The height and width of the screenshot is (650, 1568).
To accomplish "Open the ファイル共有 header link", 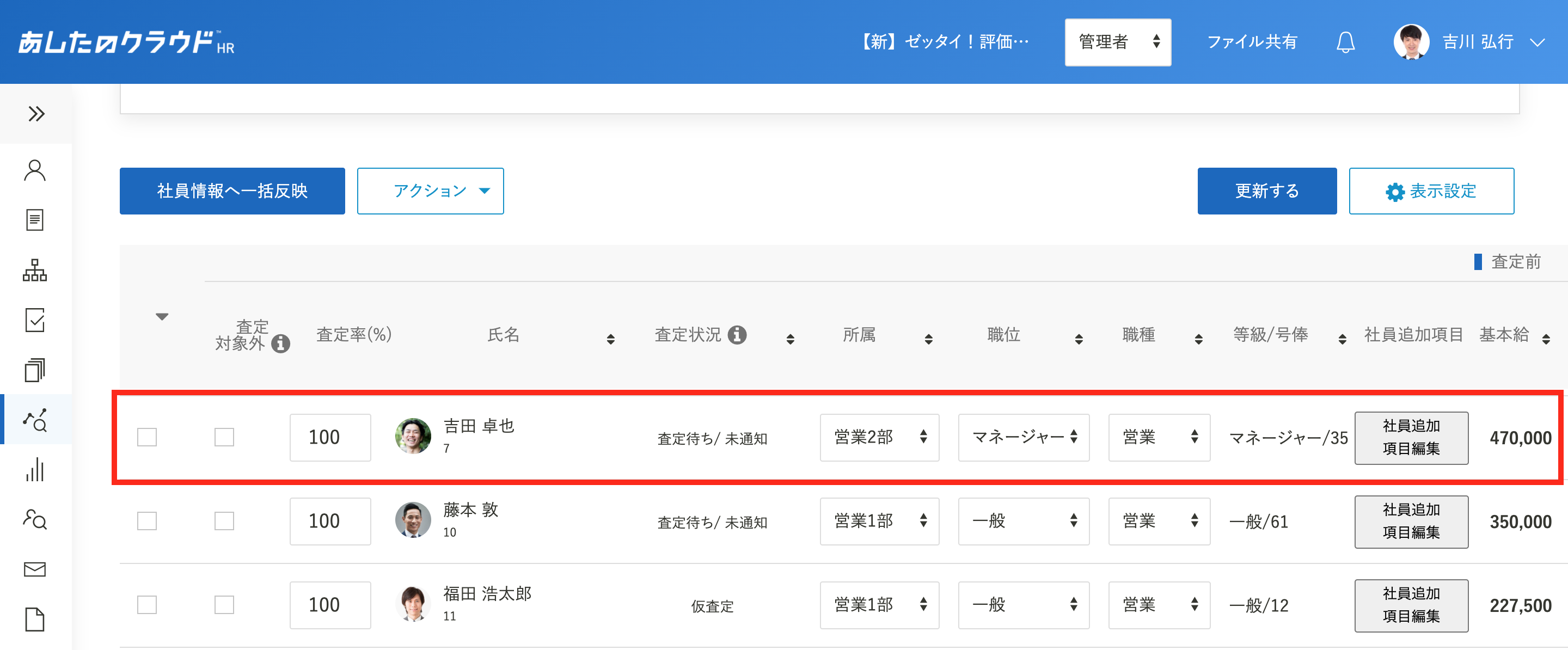I will 1252,42.
